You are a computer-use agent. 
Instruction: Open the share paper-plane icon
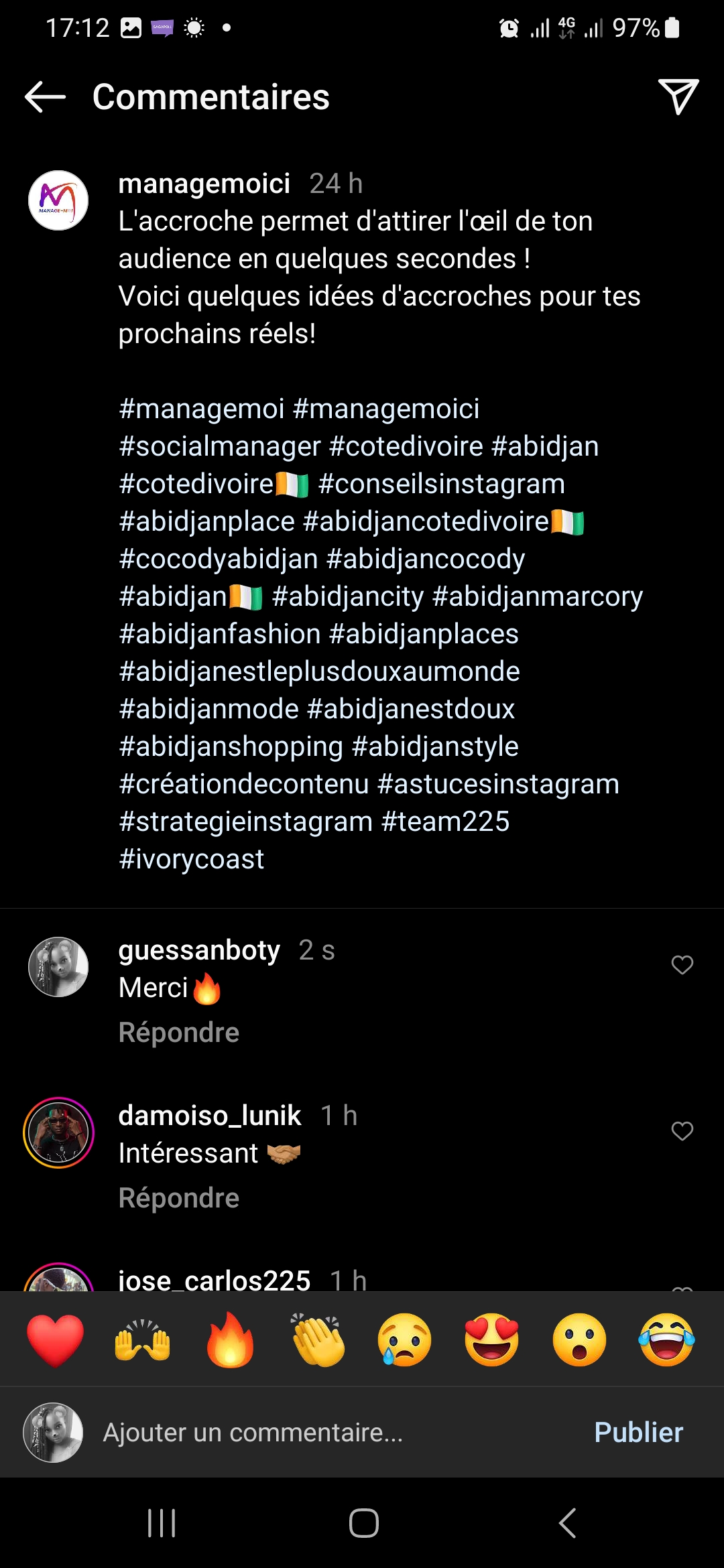[678, 97]
